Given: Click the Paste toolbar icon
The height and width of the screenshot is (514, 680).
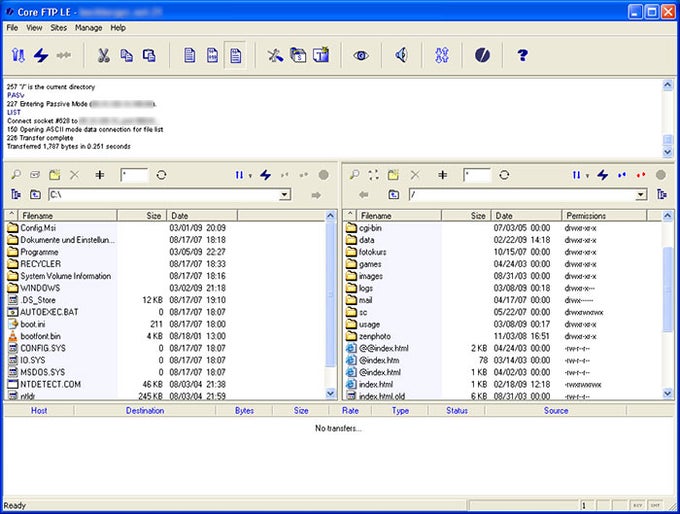Looking at the screenshot, I should click(149, 56).
